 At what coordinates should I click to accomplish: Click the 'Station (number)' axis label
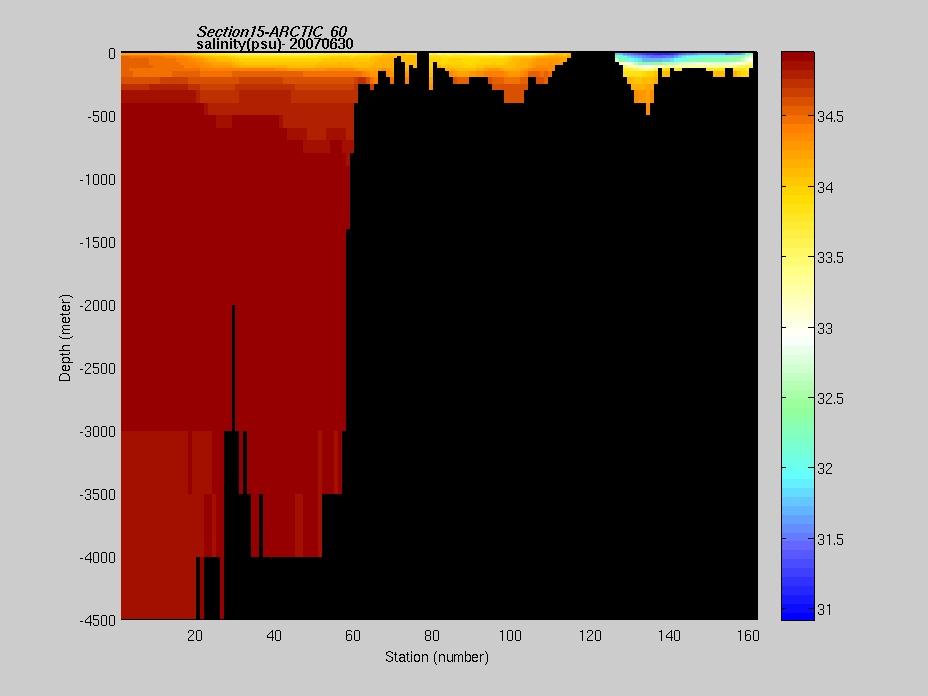pyautogui.click(x=437, y=657)
